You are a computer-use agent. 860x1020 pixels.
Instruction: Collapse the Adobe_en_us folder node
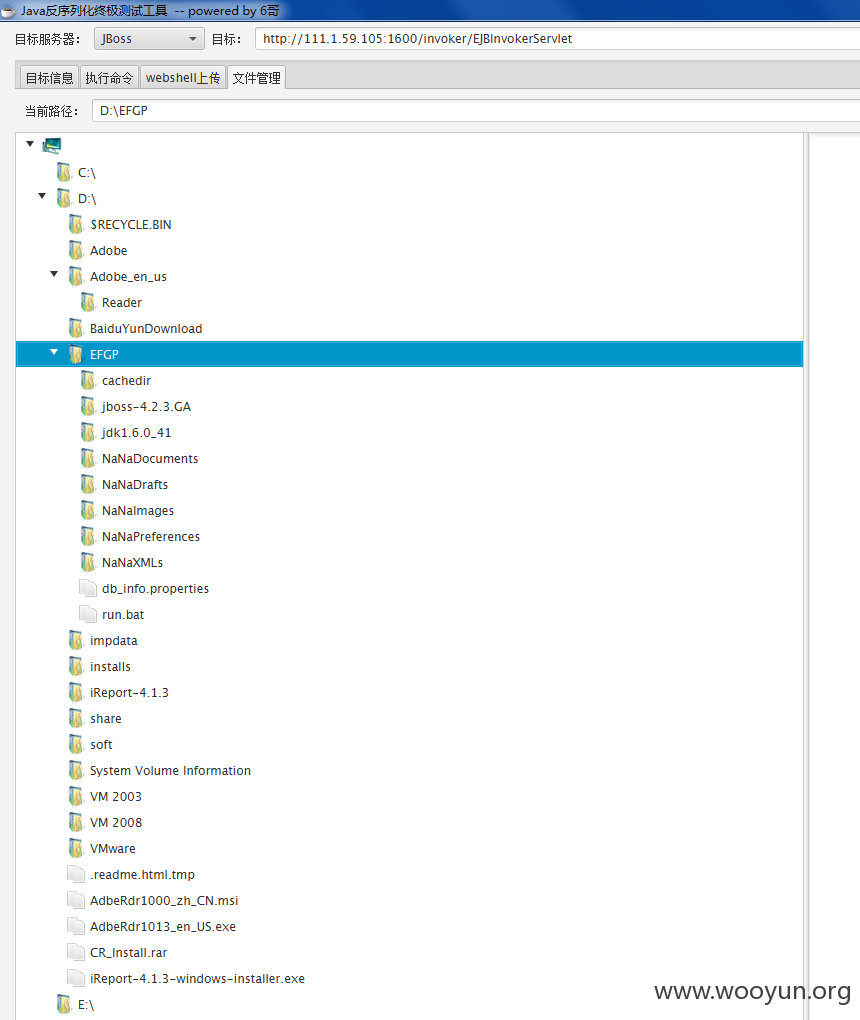pyautogui.click(x=54, y=274)
